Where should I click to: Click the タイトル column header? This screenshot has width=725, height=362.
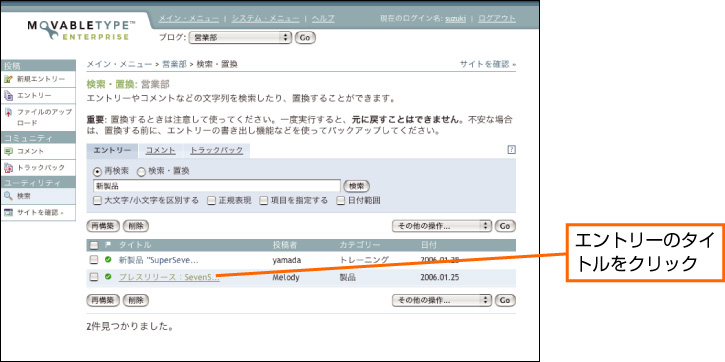[135, 245]
